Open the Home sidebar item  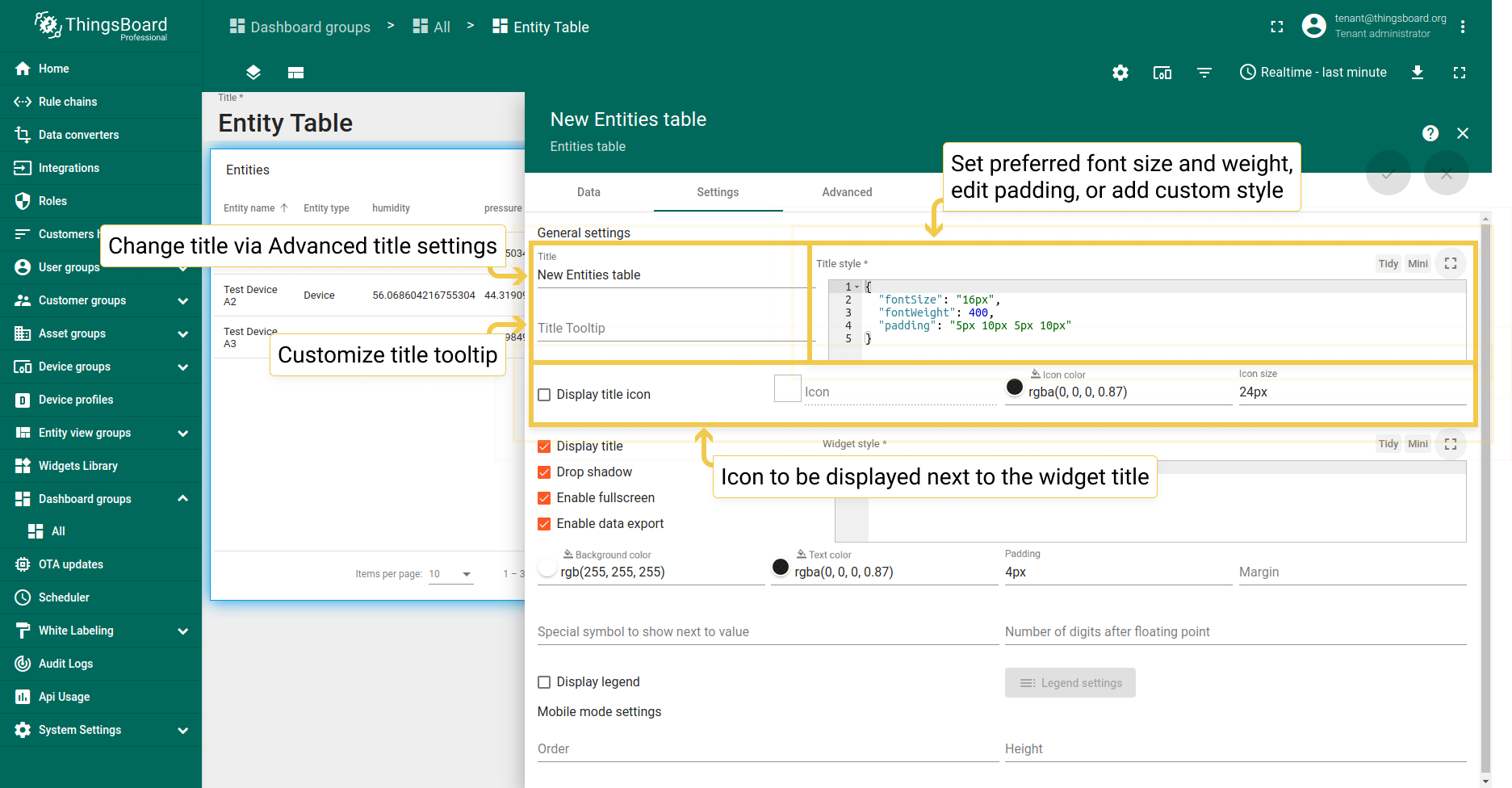(x=101, y=69)
